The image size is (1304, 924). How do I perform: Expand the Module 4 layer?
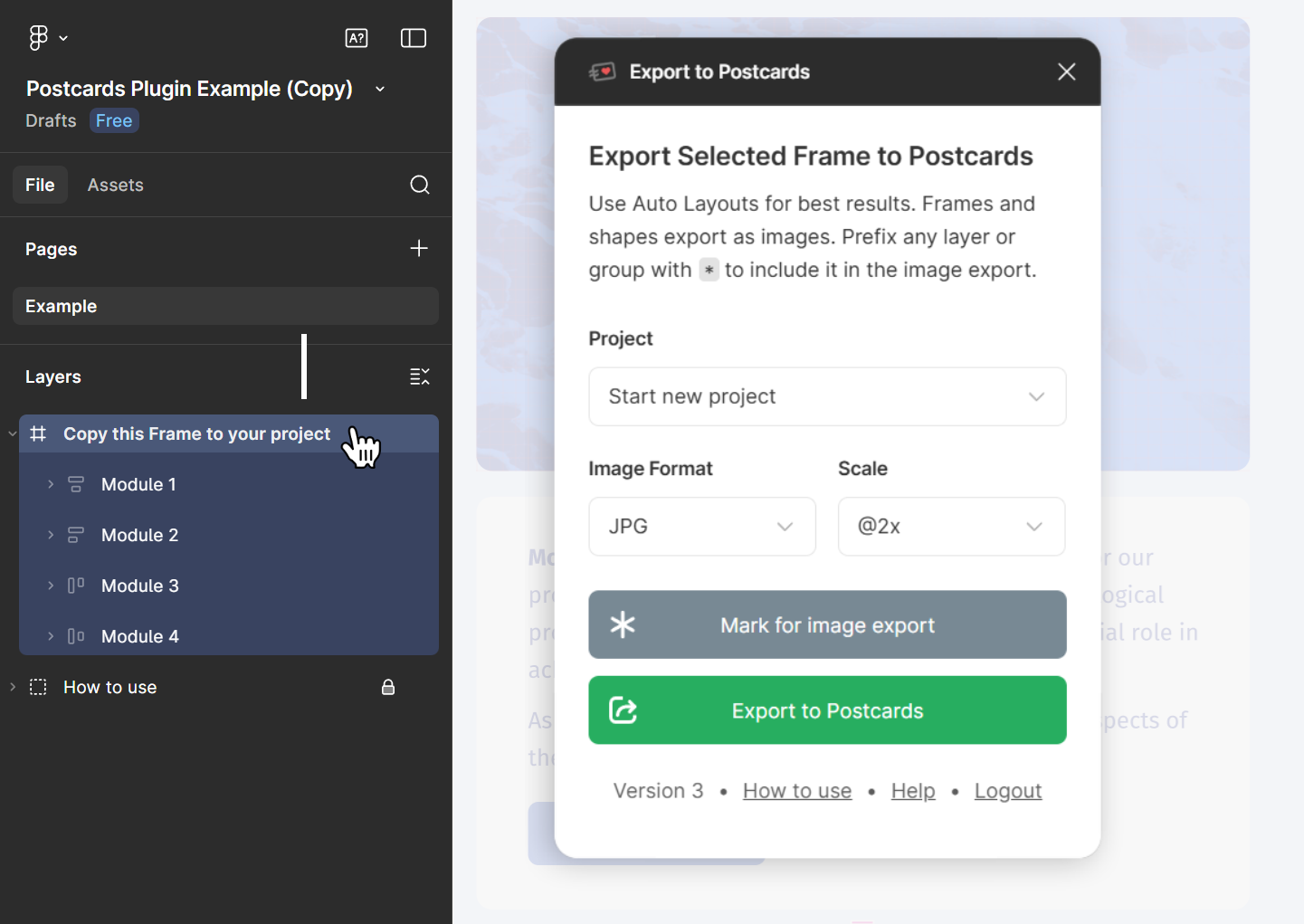(51, 636)
